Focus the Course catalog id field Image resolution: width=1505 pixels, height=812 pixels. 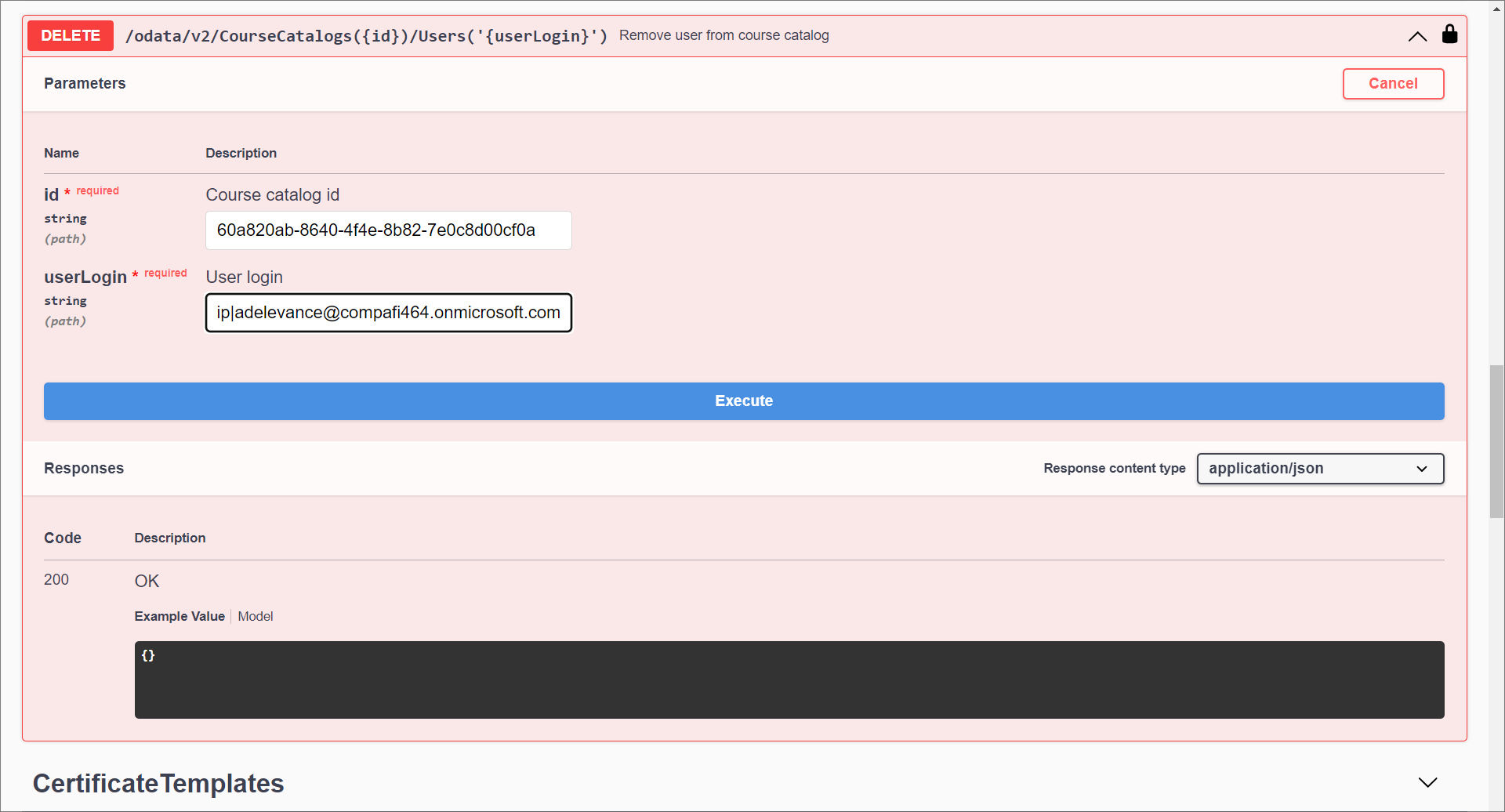(388, 230)
